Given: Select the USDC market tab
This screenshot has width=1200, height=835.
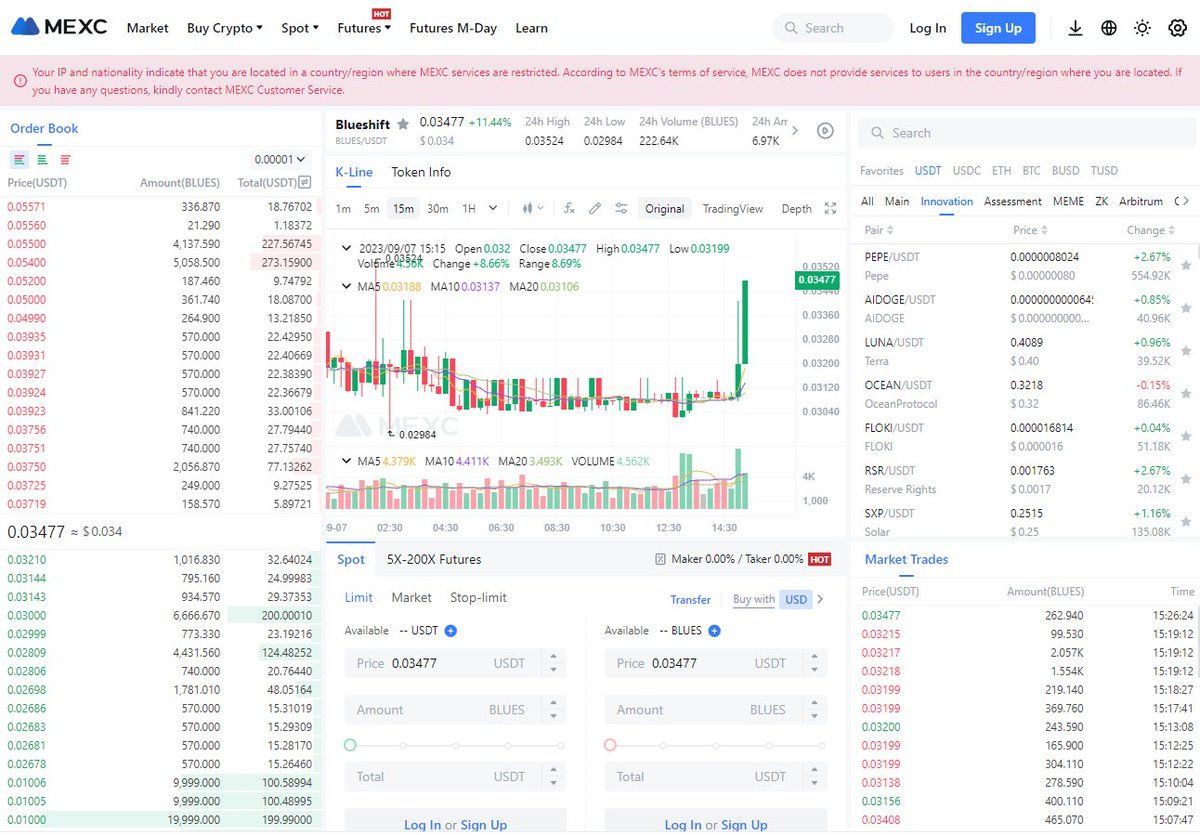Looking at the screenshot, I should coord(967,171).
